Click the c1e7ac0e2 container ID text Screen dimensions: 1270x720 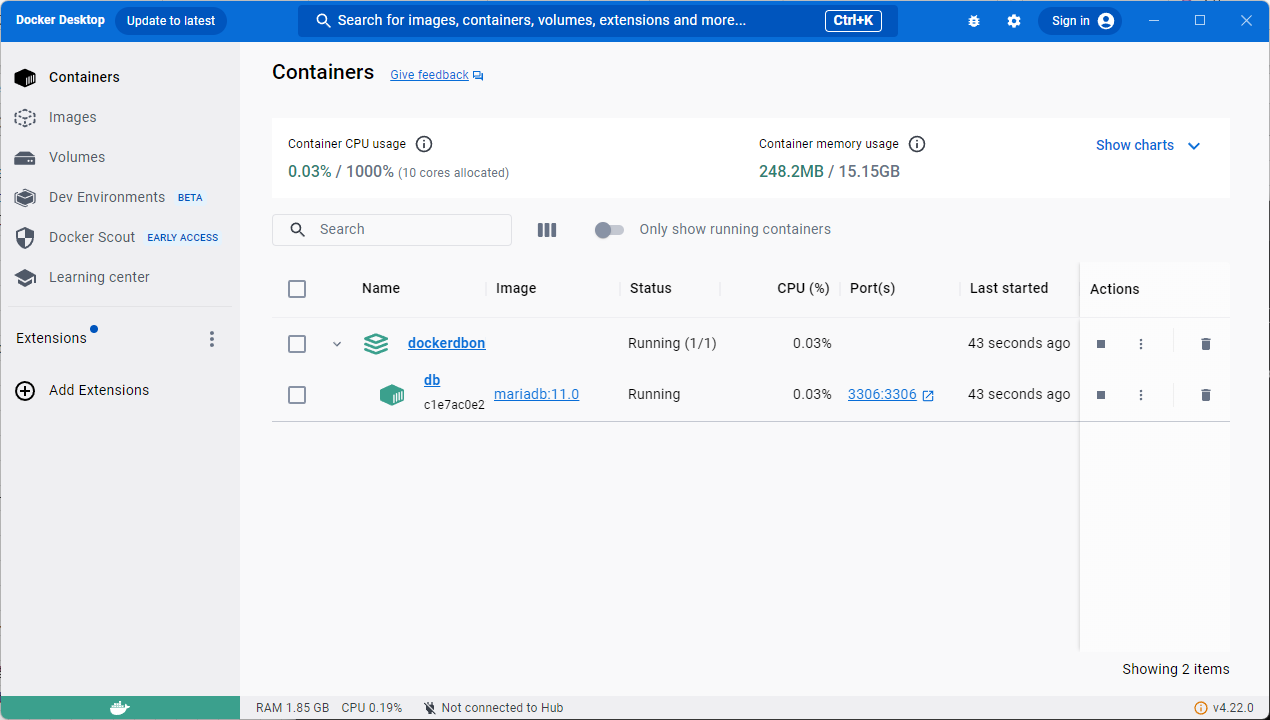click(x=454, y=405)
